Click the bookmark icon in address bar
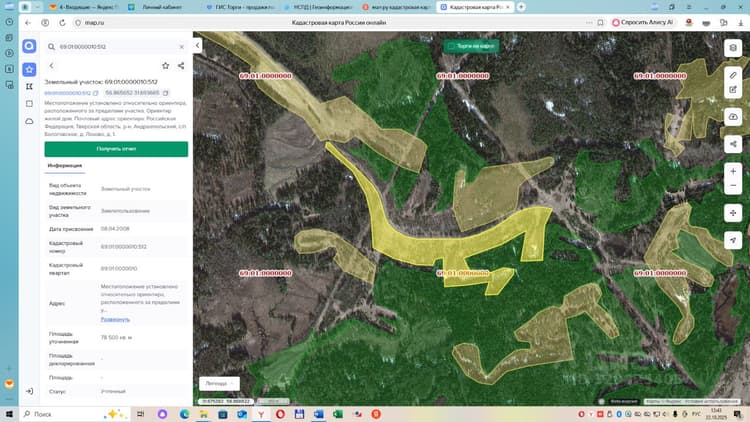 (601, 22)
